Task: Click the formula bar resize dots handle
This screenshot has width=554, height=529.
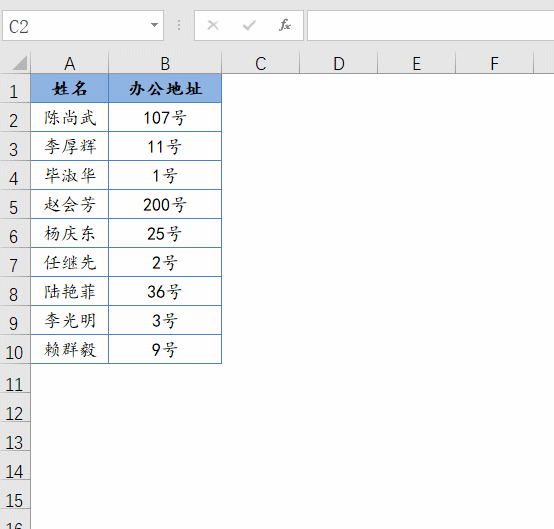Action: coord(179,25)
